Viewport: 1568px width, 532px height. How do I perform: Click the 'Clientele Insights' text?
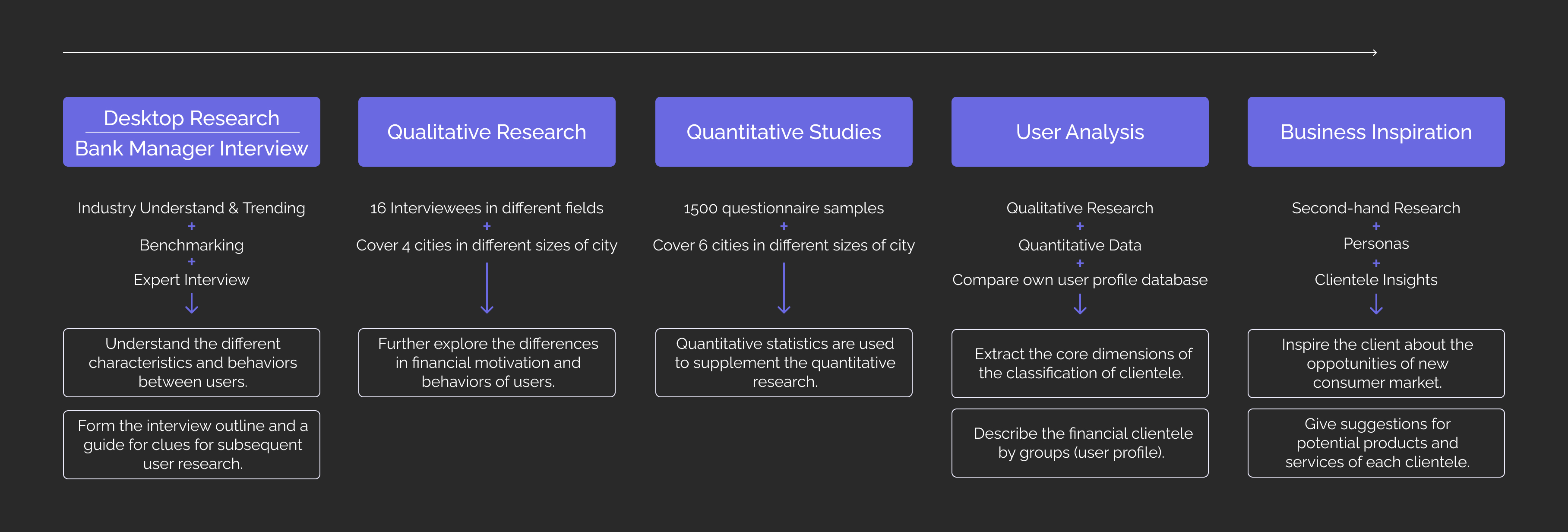(1375, 280)
